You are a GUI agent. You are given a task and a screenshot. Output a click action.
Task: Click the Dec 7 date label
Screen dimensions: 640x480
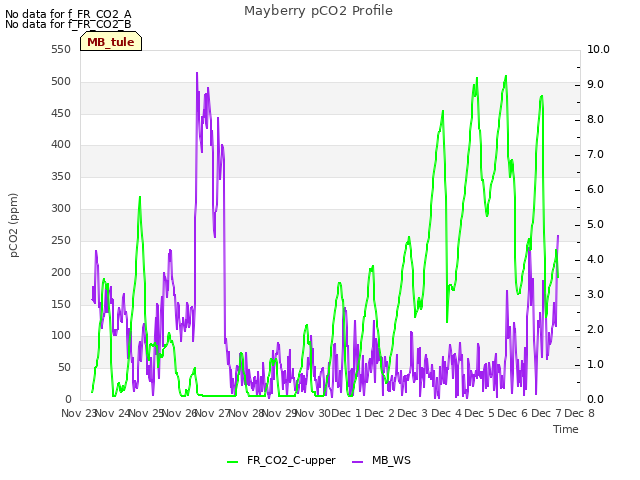(547, 413)
